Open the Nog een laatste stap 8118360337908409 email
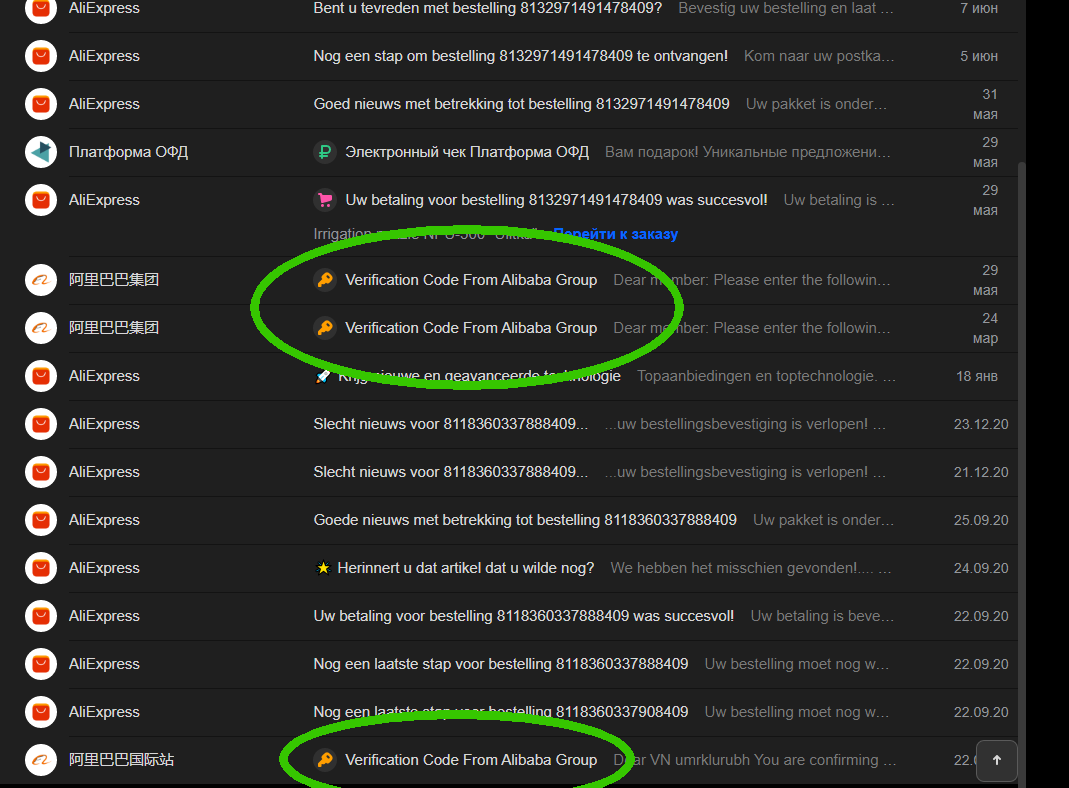The height and width of the screenshot is (788, 1069). (x=500, y=712)
